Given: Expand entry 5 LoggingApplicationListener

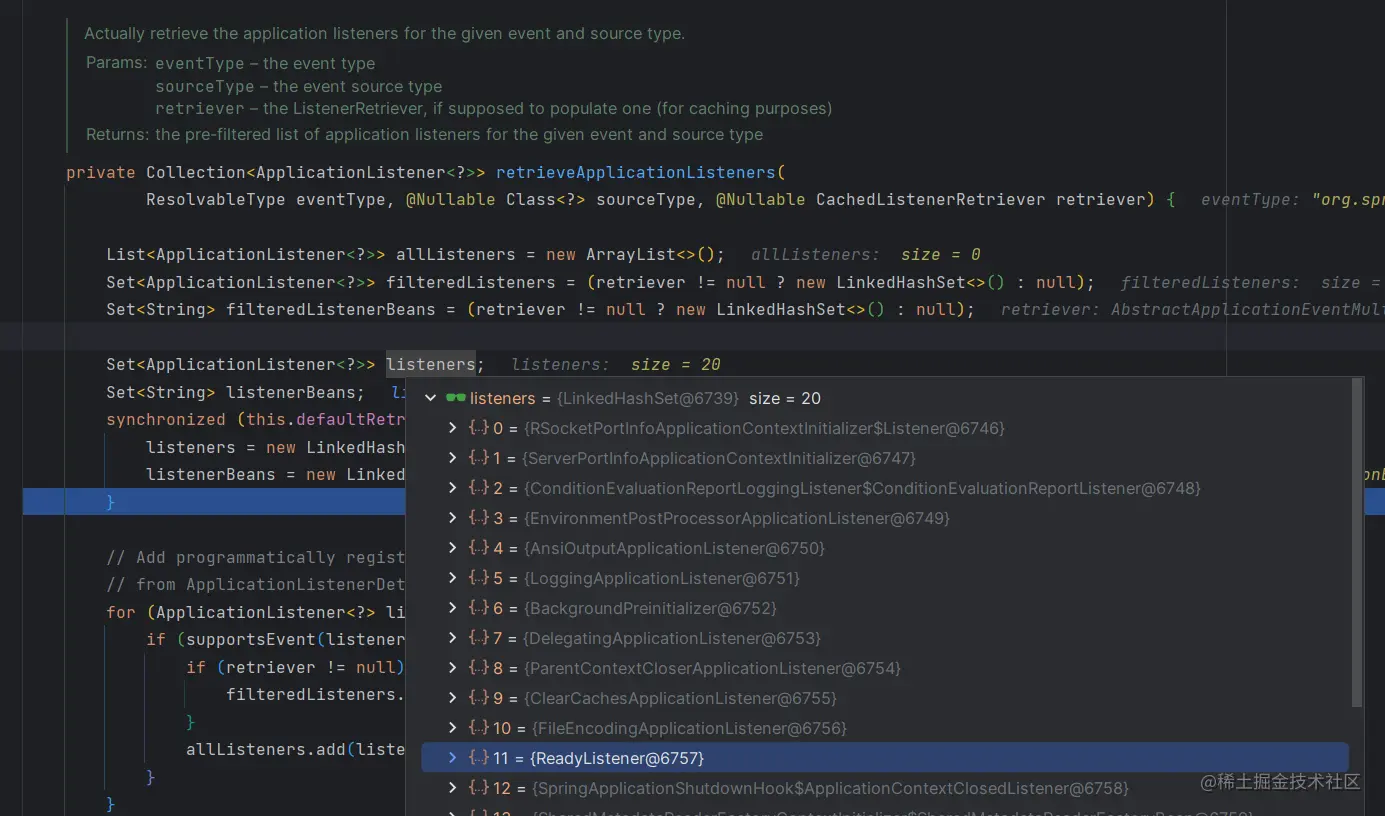Looking at the screenshot, I should click(x=452, y=578).
